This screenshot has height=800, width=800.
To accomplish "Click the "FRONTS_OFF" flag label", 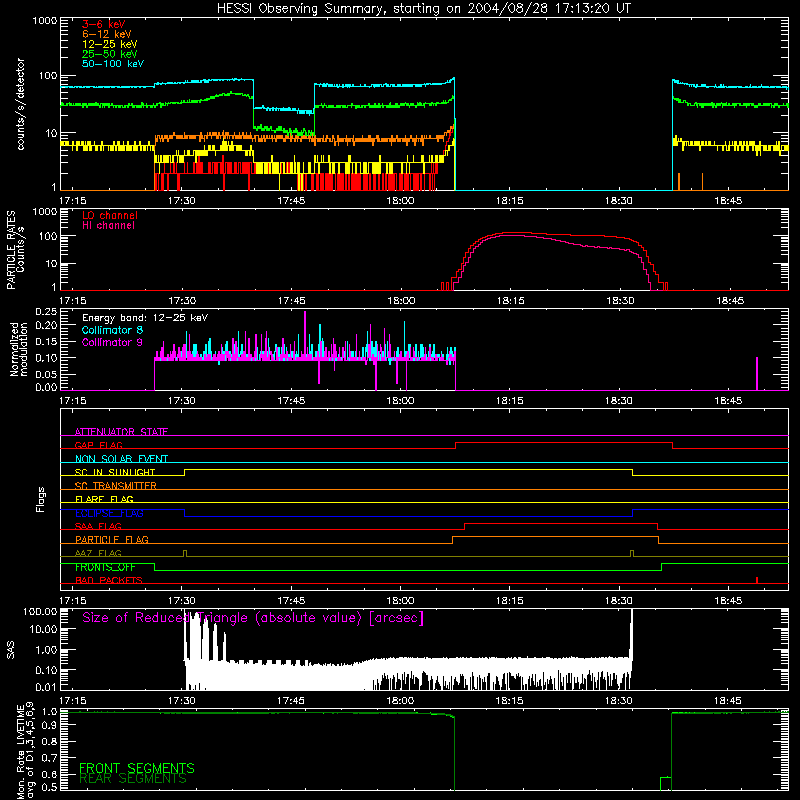I will coord(105,567).
